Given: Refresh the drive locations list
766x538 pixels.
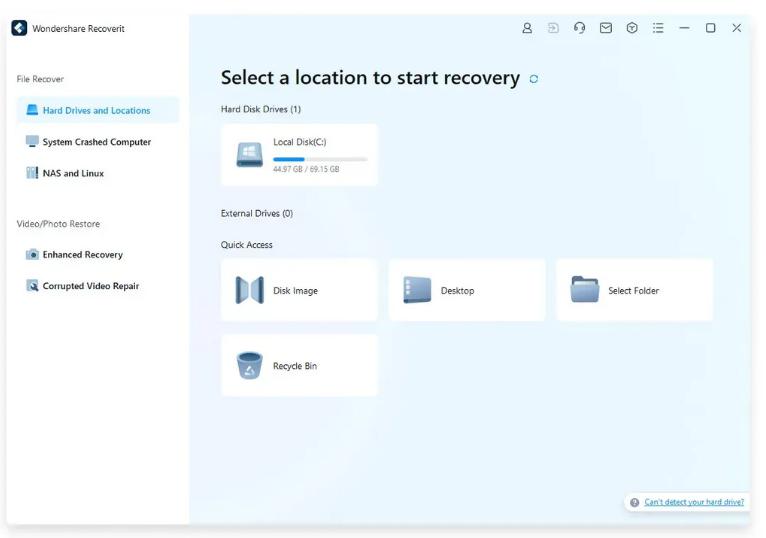Looking at the screenshot, I should tap(534, 79).
